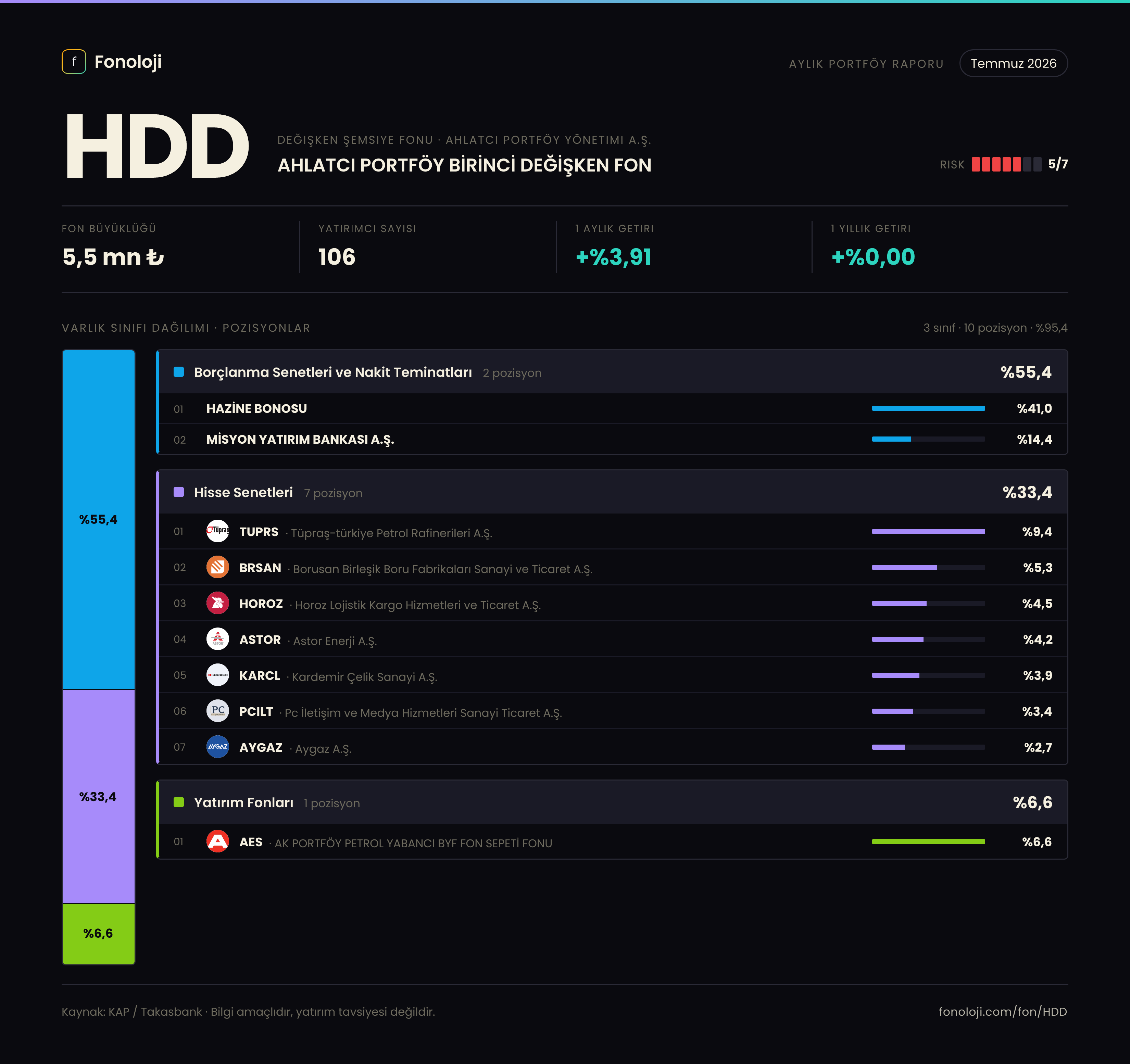Viewport: 1130px width, 1064px height.
Task: Click the AES red A logo
Action: [218, 841]
